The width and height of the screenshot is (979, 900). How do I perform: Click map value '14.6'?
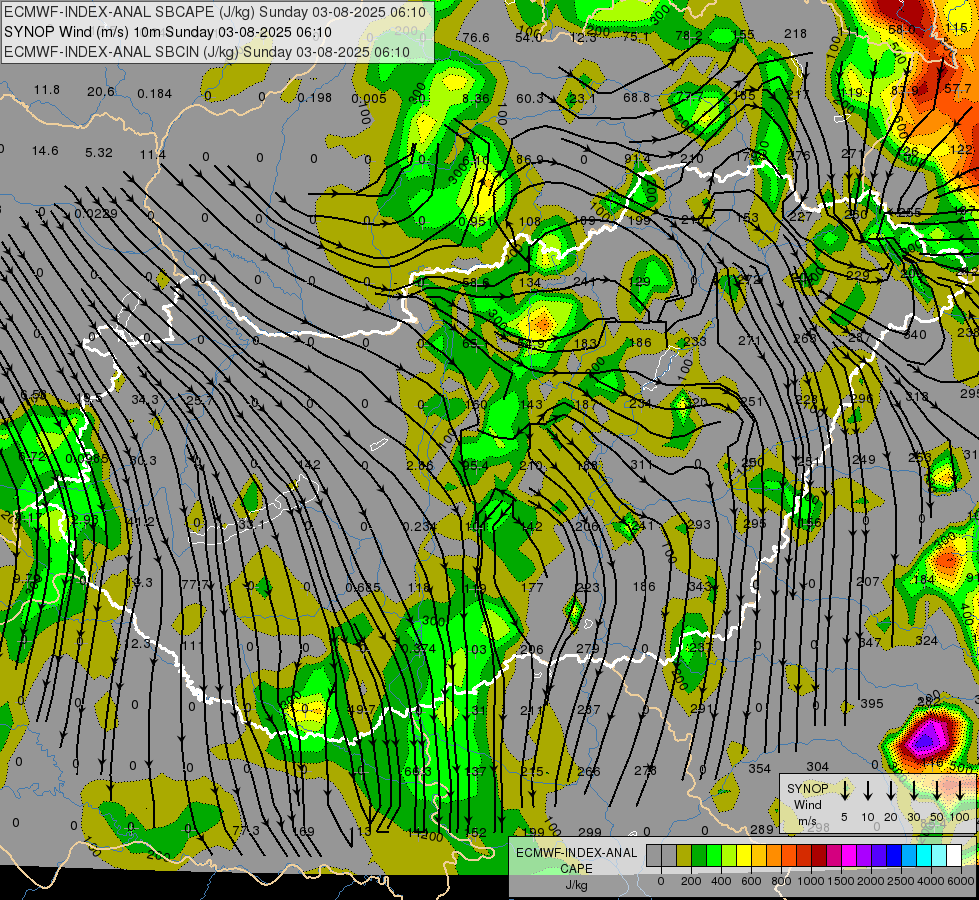tap(45, 151)
